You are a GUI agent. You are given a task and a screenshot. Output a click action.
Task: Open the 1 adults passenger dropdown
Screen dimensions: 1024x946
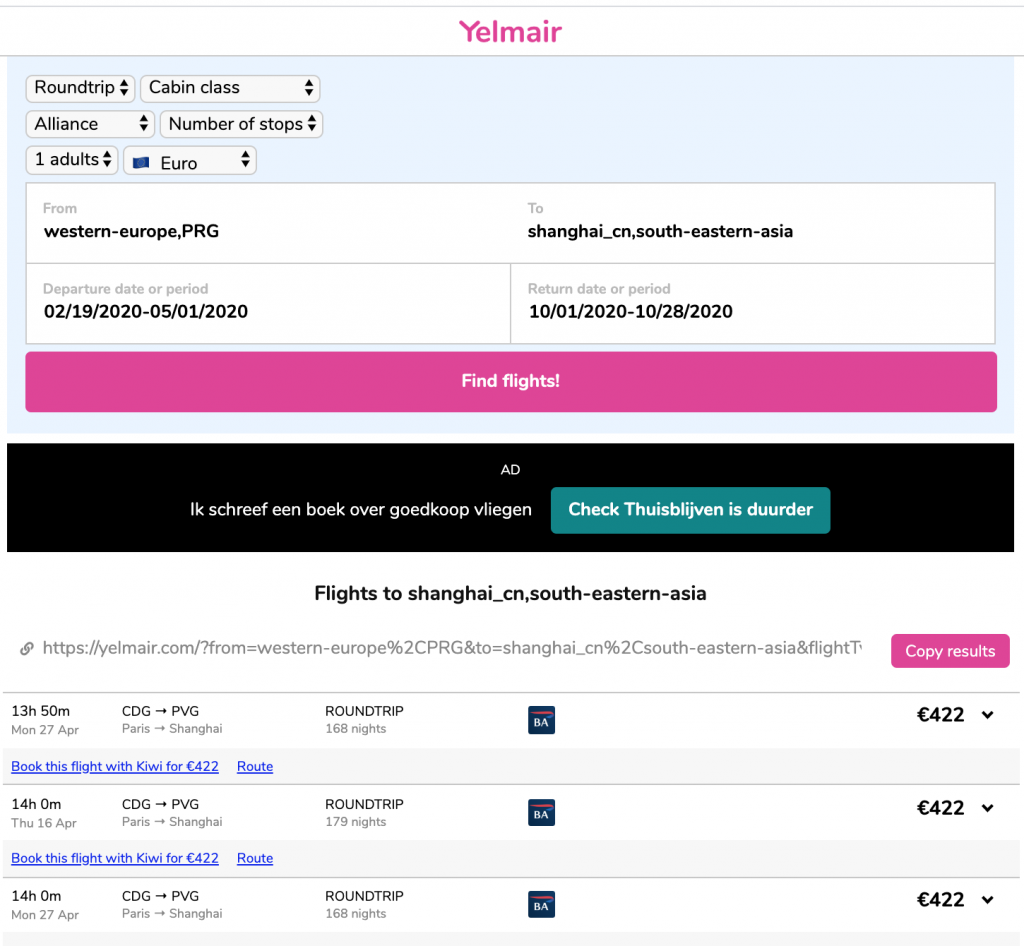pyautogui.click(x=72, y=160)
